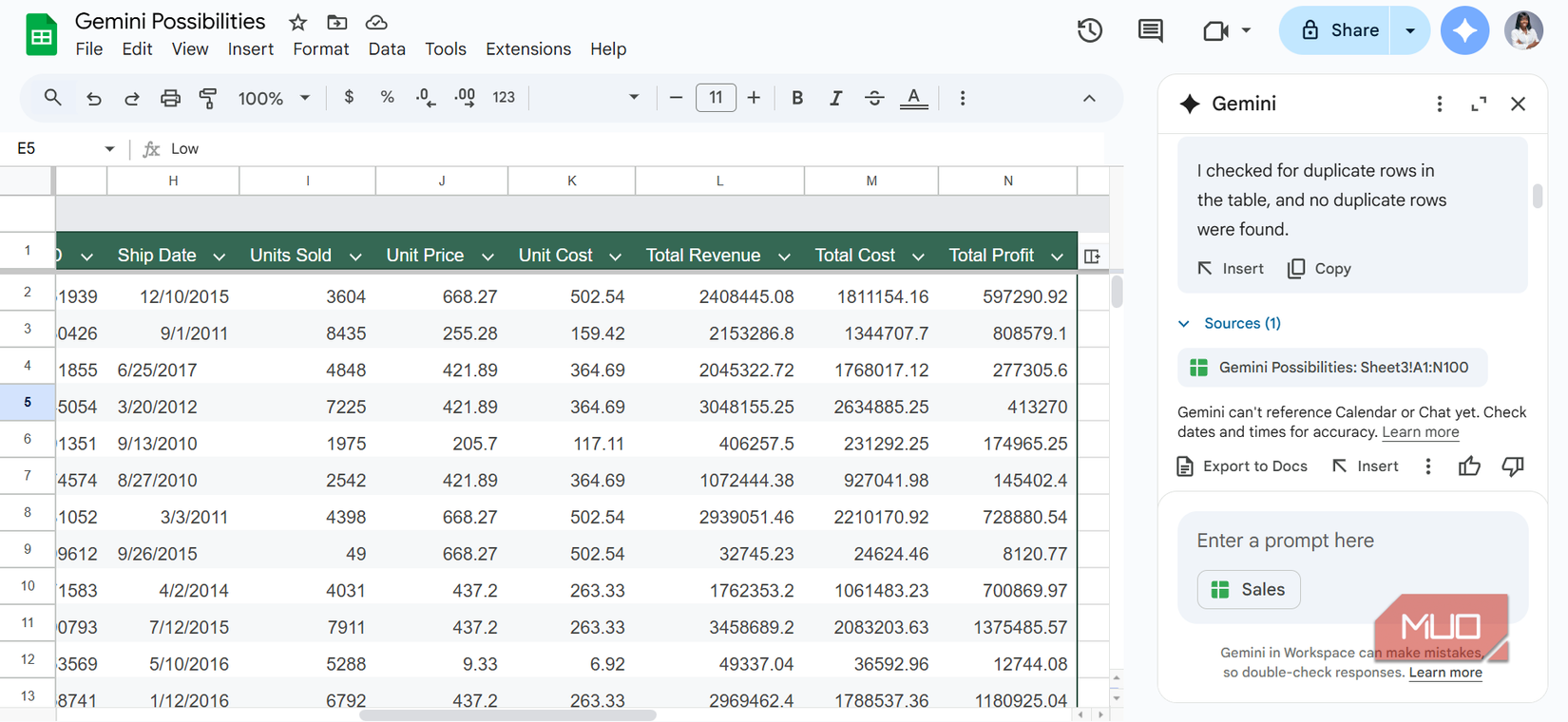This screenshot has height=722, width=1568.
Task: Decrease font size with minus button
Action: click(676, 98)
